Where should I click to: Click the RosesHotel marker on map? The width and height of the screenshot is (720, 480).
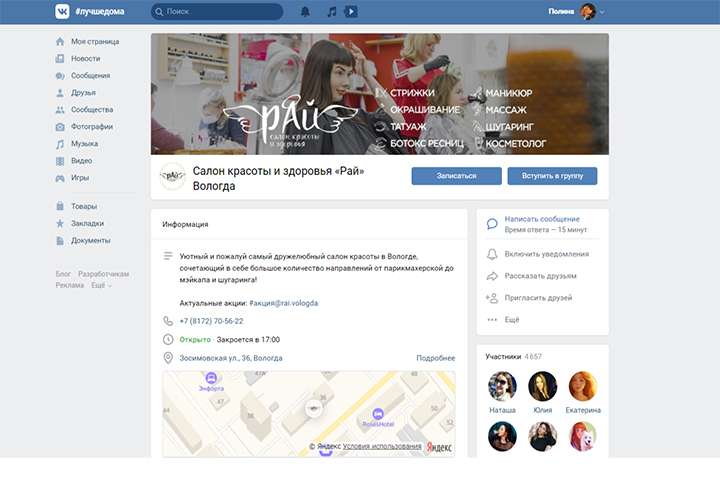377,414
